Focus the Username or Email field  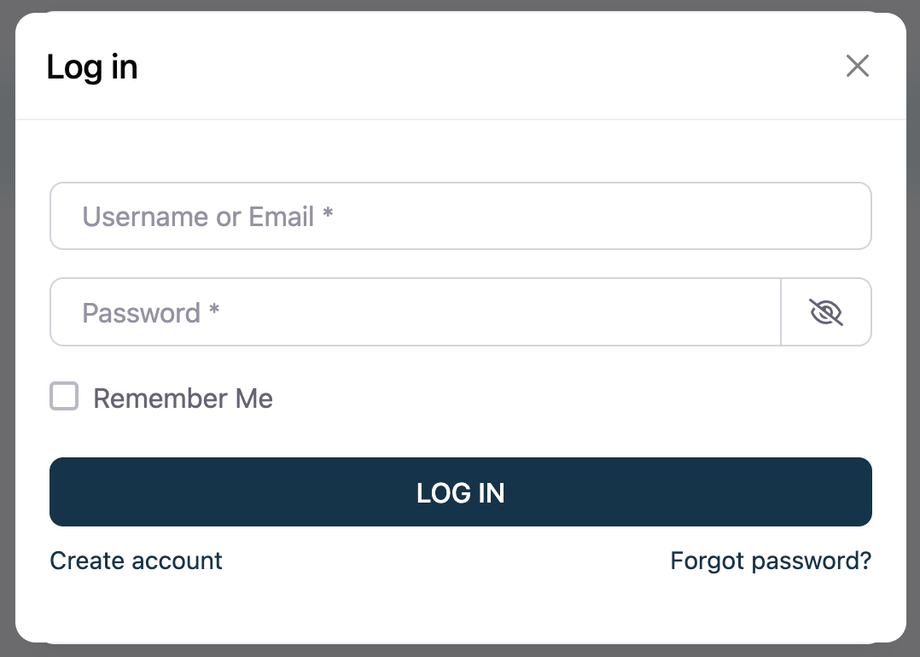click(460, 216)
